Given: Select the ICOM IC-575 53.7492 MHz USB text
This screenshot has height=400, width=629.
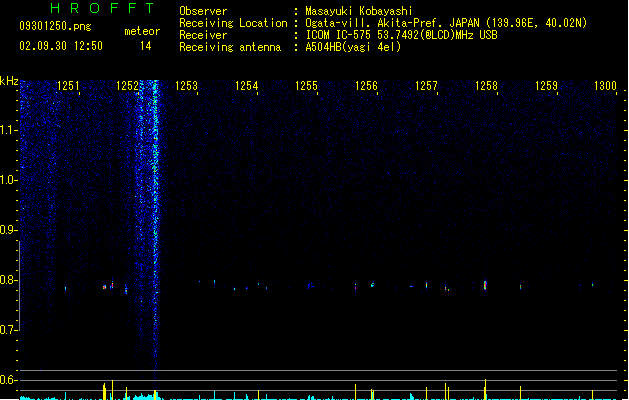Looking at the screenshot, I should [x=402, y=35].
